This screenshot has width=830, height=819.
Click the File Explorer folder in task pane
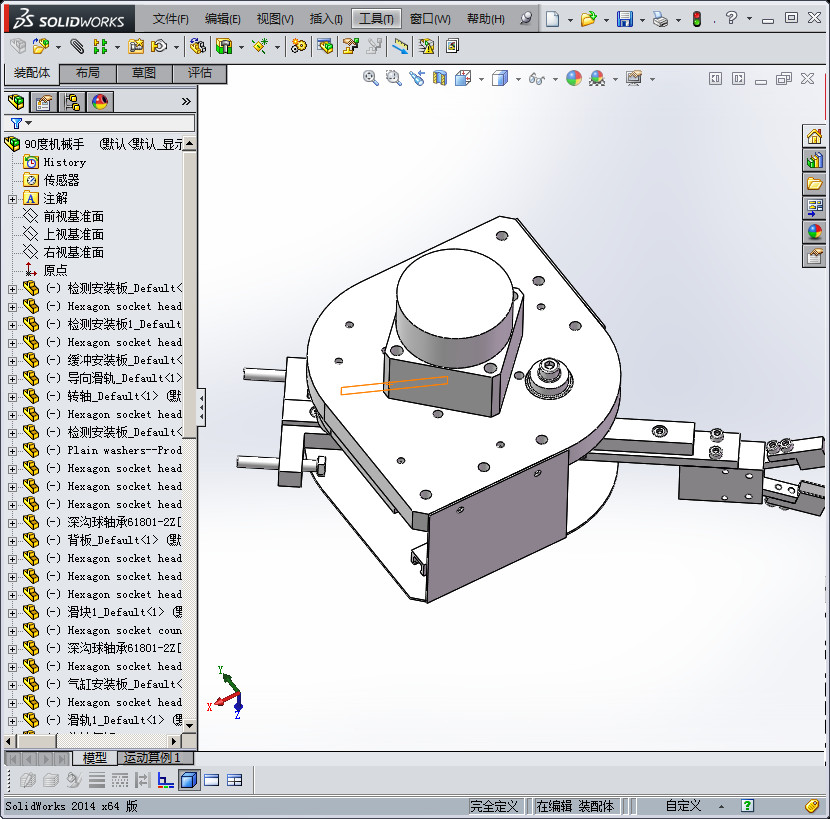tap(814, 184)
